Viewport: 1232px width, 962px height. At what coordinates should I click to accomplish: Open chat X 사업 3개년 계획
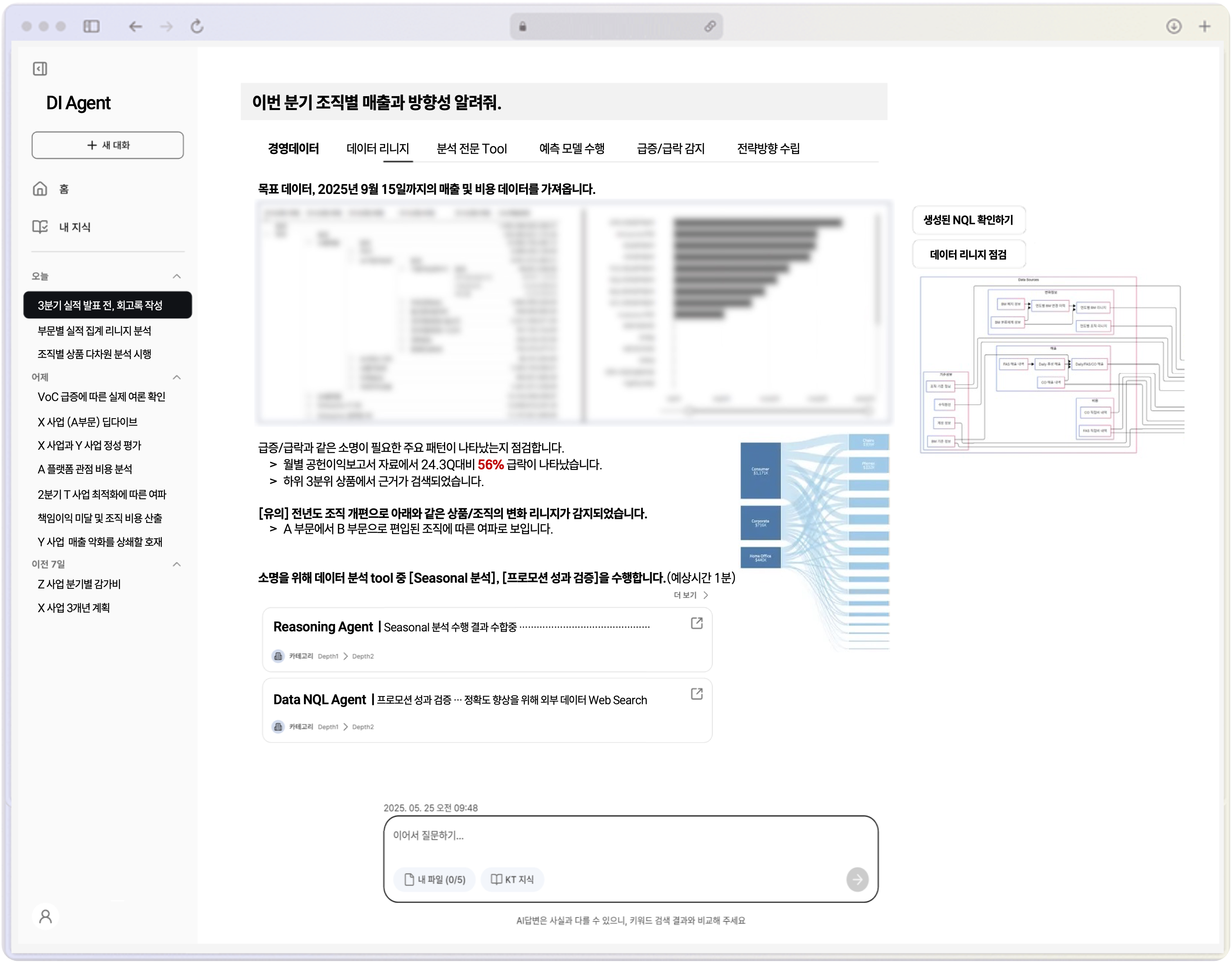pos(73,608)
